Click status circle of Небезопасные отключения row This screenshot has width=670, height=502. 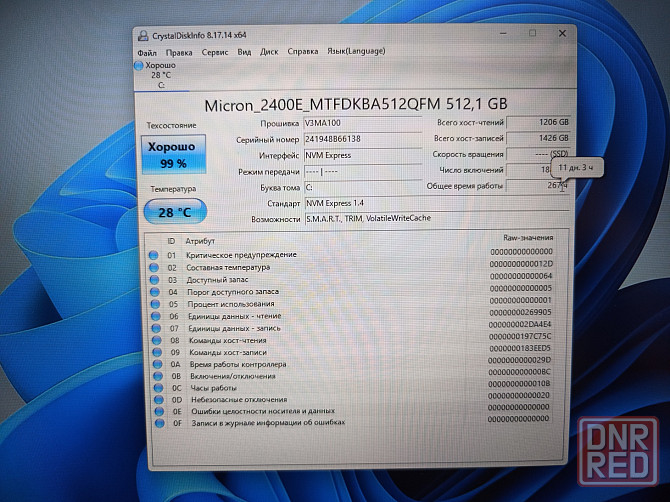(159, 400)
